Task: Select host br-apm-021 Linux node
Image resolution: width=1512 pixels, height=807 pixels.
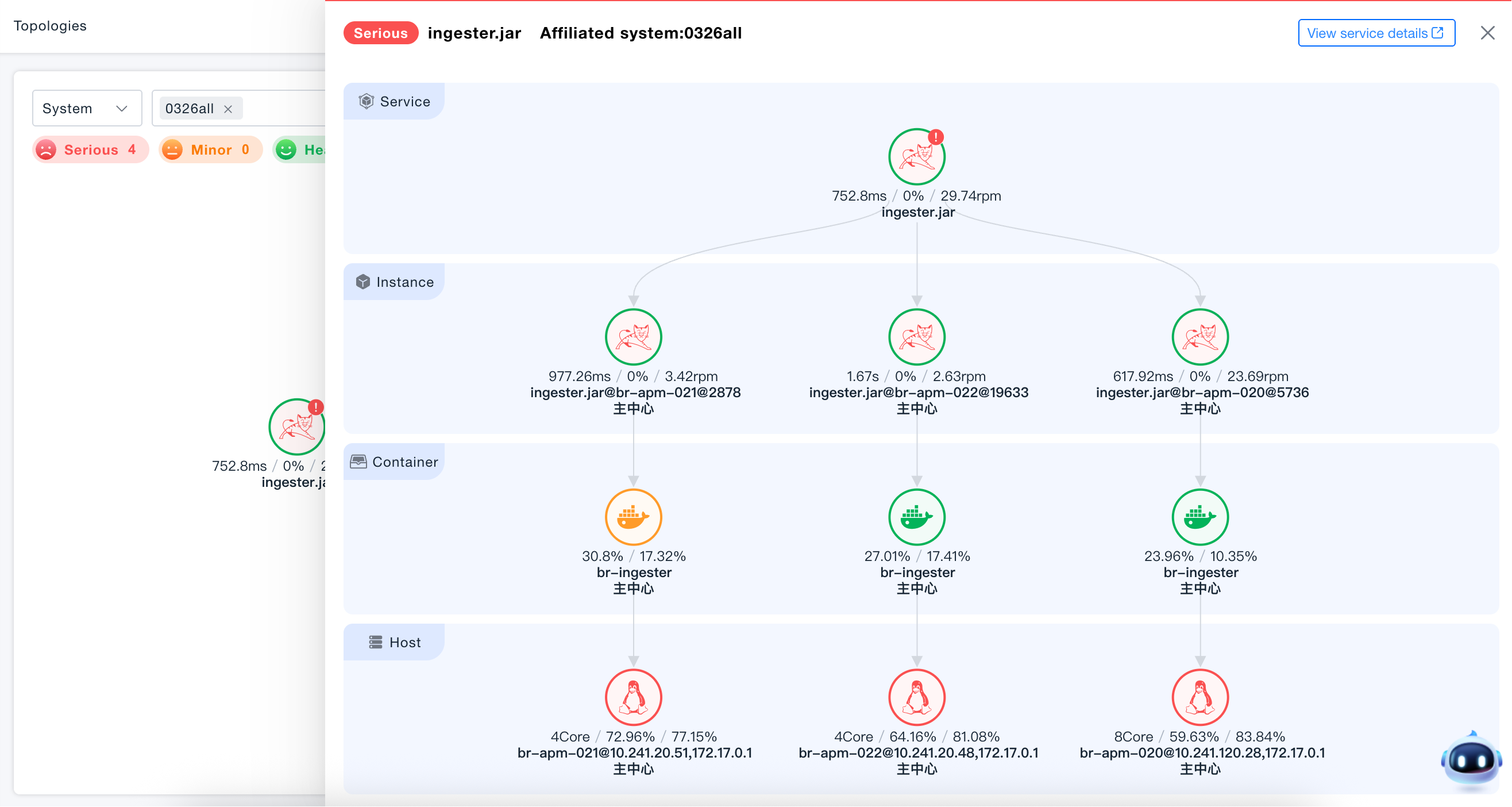Action: (x=633, y=698)
